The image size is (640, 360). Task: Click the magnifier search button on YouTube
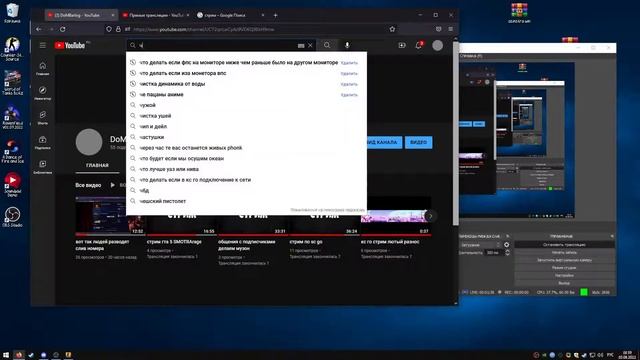tap(327, 45)
